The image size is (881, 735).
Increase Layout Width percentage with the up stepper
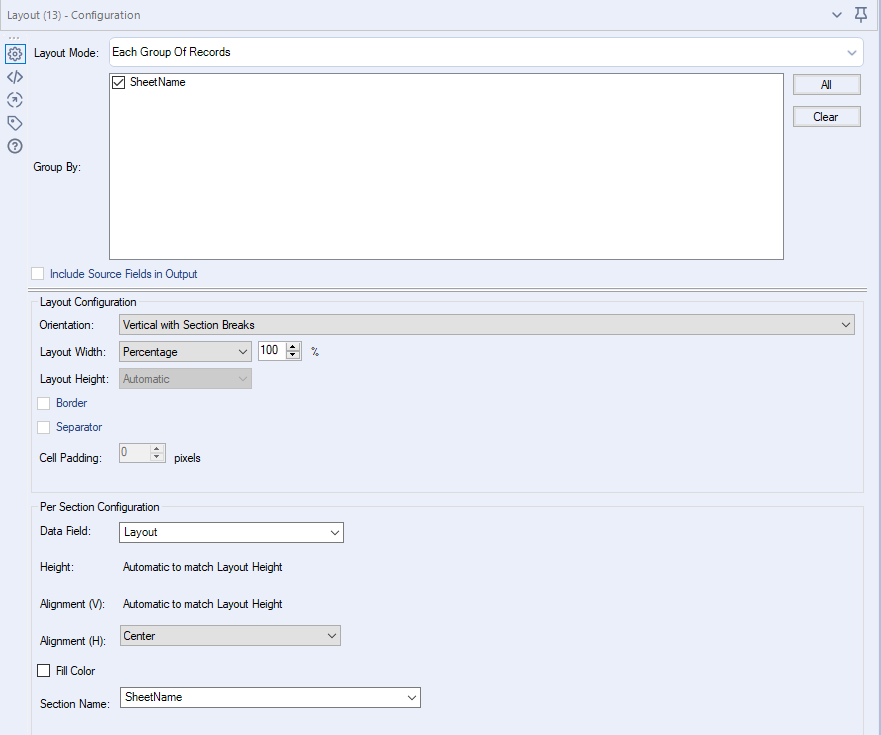(294, 347)
